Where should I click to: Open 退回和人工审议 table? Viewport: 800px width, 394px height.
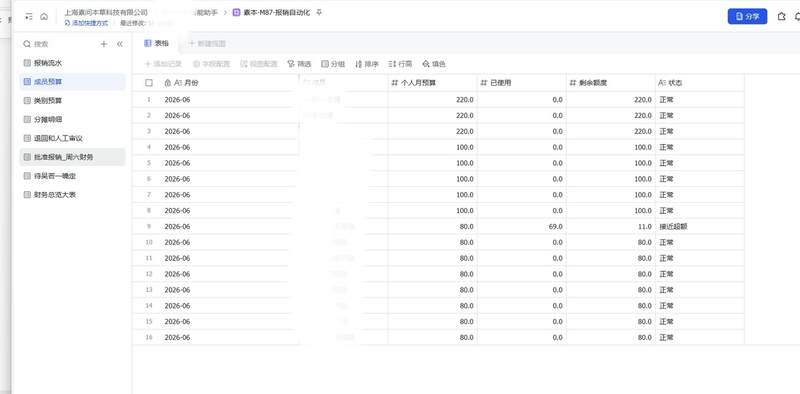point(72,138)
